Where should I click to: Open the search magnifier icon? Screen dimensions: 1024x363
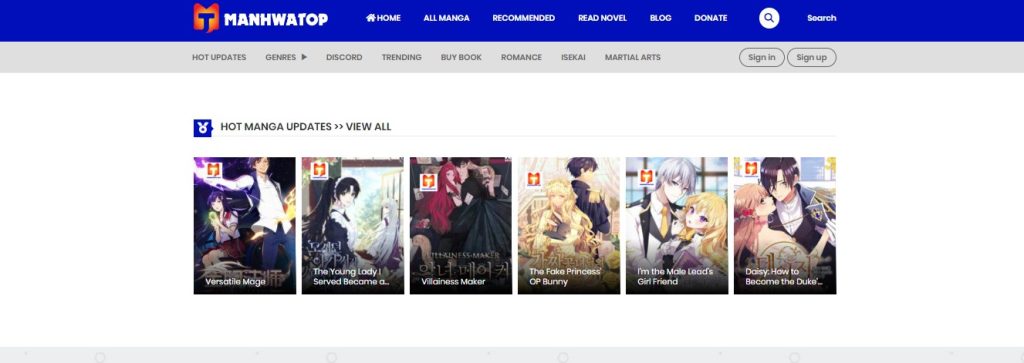pyautogui.click(x=769, y=18)
